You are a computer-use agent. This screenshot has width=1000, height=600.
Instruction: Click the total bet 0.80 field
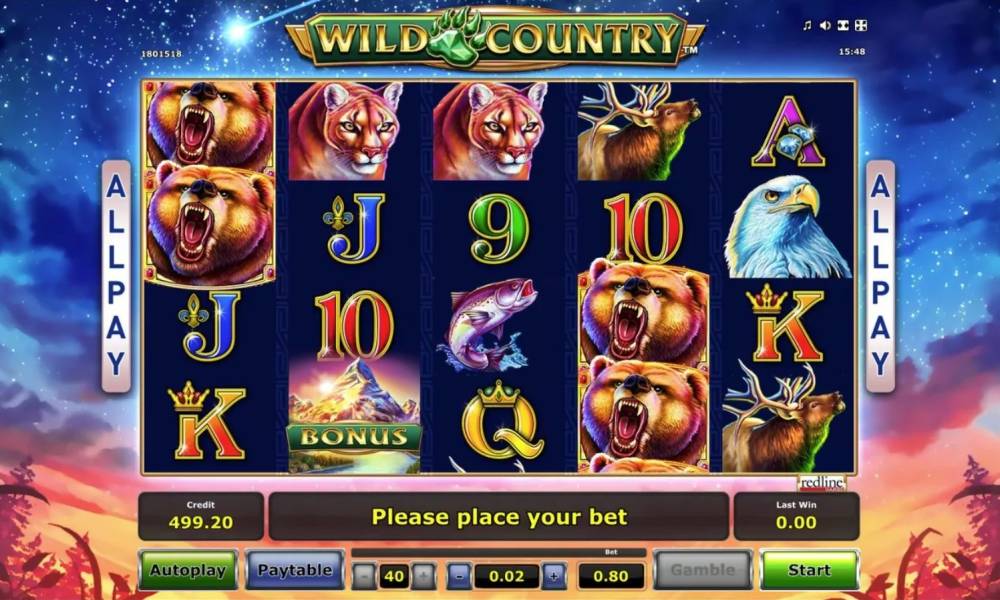click(611, 576)
